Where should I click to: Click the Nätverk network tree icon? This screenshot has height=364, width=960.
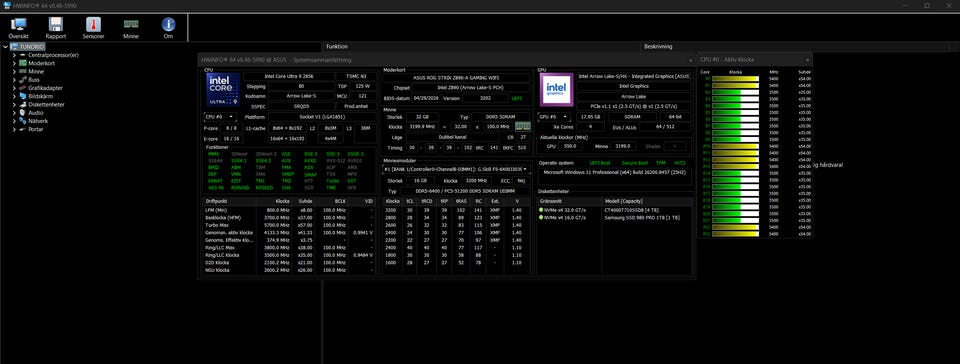[23, 121]
